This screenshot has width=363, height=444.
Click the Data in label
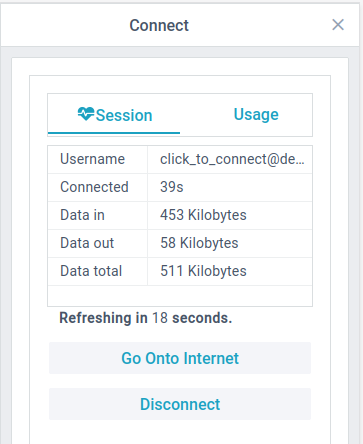[82, 215]
